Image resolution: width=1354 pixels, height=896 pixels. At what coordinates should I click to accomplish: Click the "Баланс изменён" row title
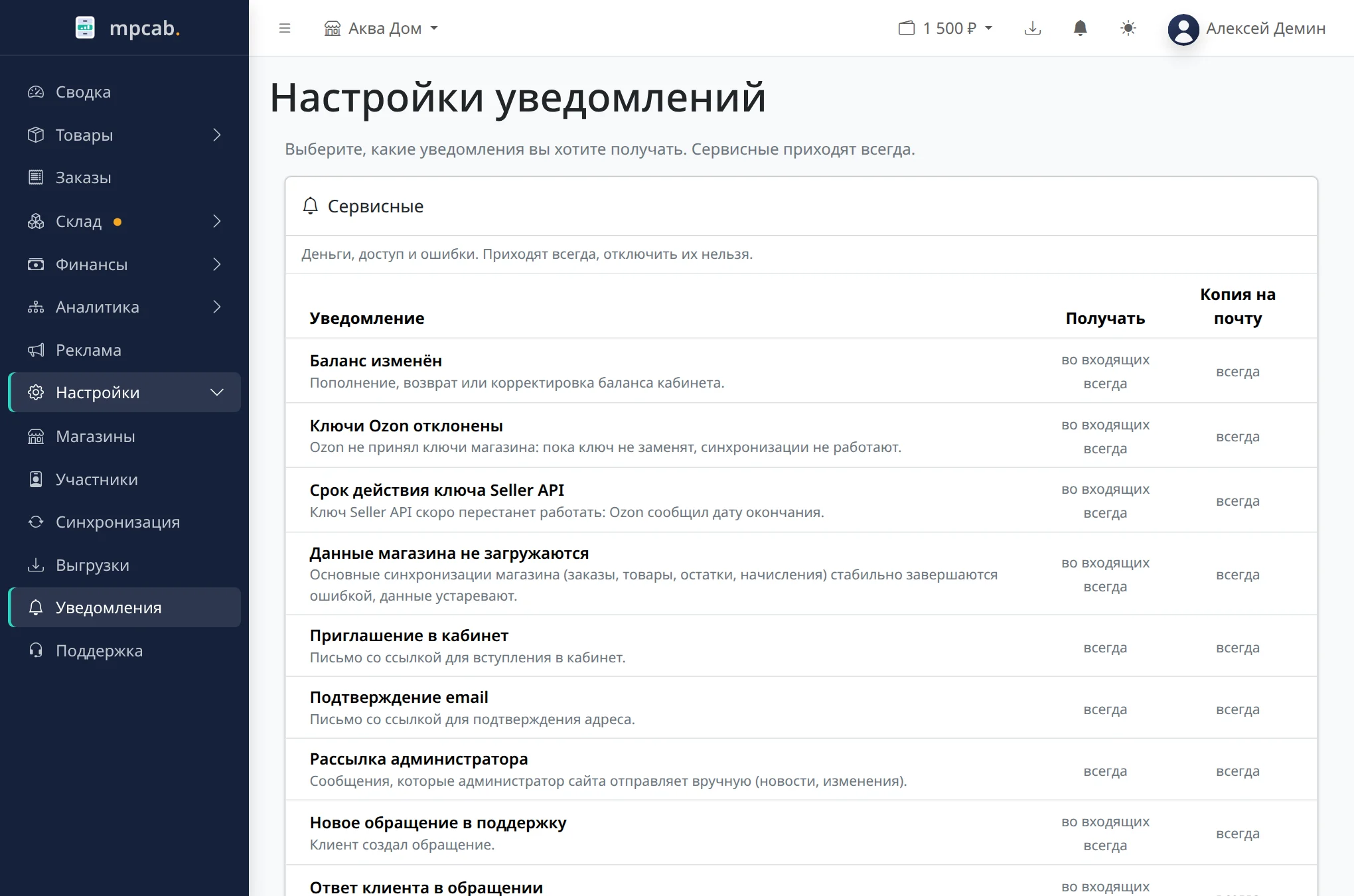click(x=376, y=360)
